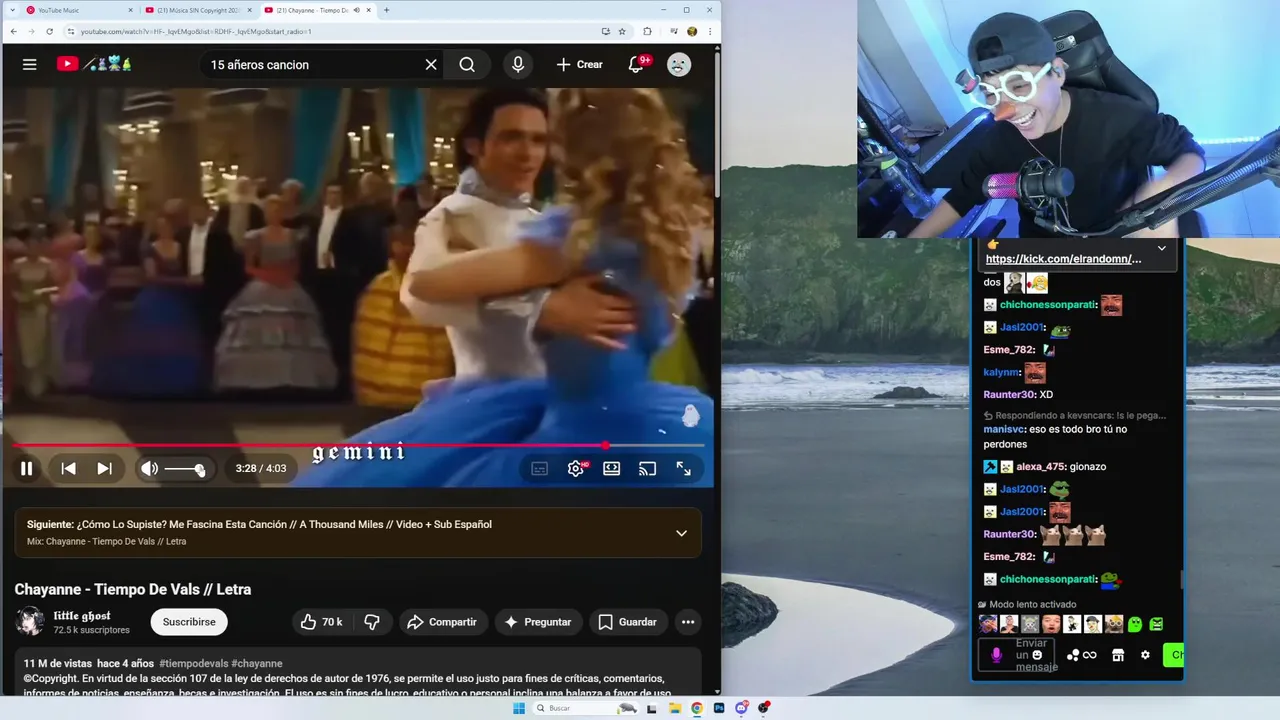Open the YouTube guide hamburger menu
Viewport: 1280px width, 720px height.
tap(29, 64)
